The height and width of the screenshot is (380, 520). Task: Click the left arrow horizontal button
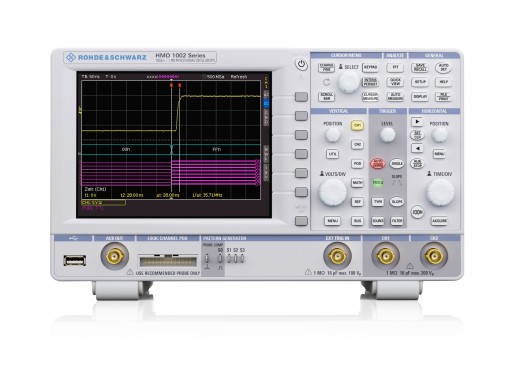coord(417,148)
